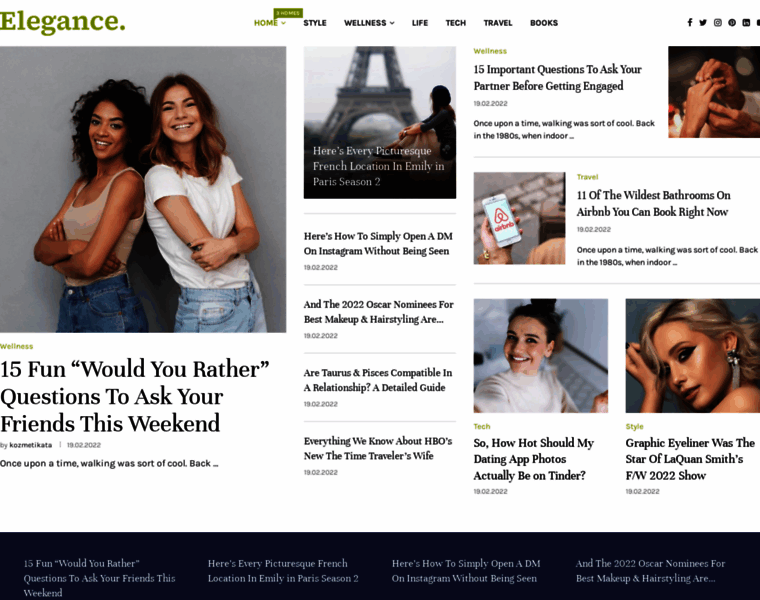
Task: Open the Style menu item
Action: 315,23
